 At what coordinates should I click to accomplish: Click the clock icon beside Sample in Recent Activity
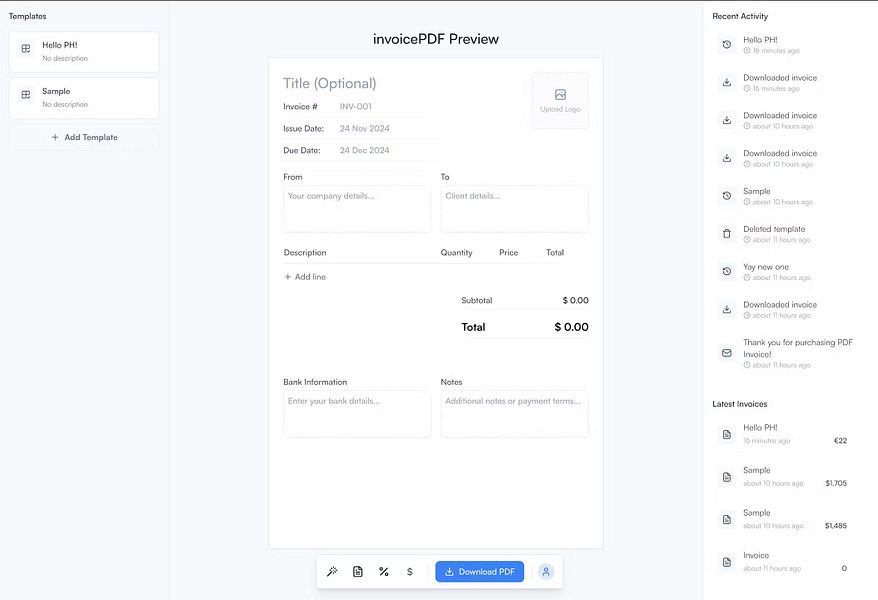tap(727, 196)
